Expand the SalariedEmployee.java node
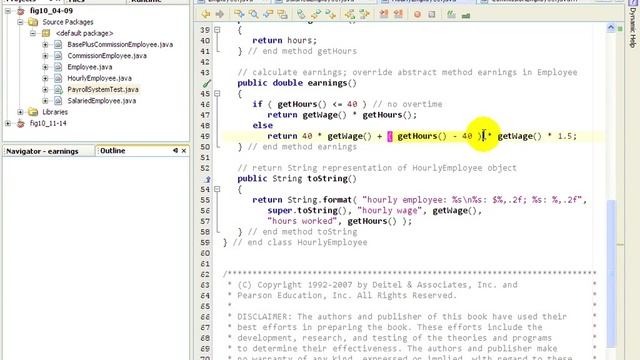 tap(45, 100)
